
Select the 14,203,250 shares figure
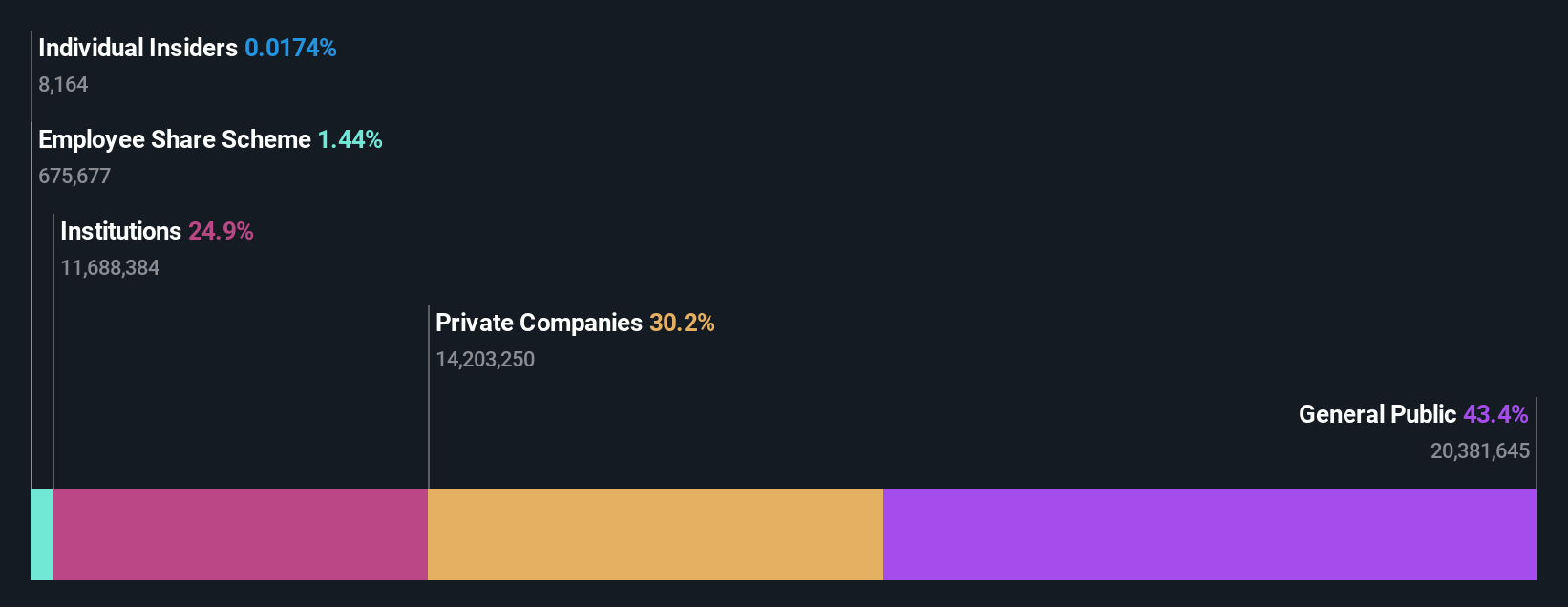pos(485,360)
